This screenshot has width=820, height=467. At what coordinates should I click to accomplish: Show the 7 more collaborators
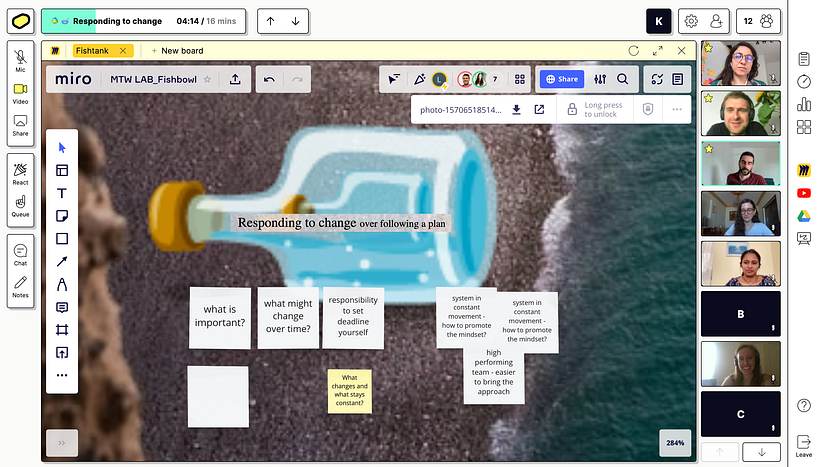click(495, 79)
